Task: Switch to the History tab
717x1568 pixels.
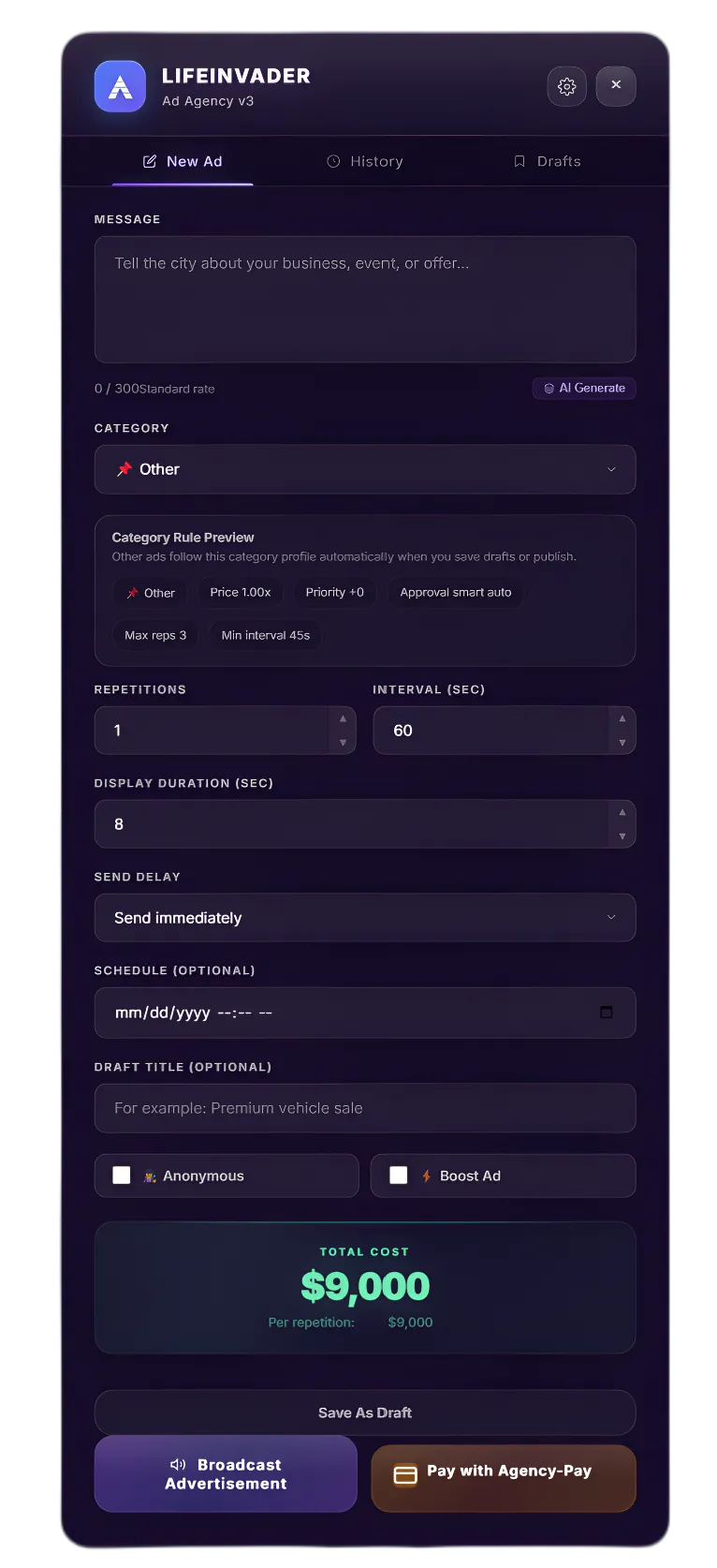Action: click(x=365, y=161)
